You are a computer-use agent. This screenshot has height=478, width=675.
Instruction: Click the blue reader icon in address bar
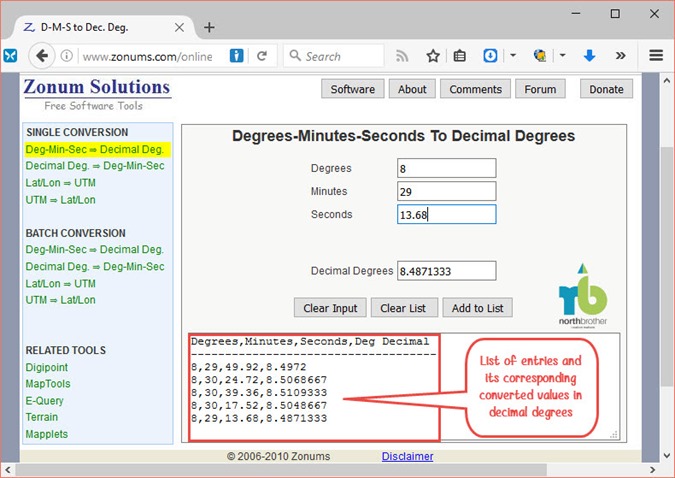236,56
